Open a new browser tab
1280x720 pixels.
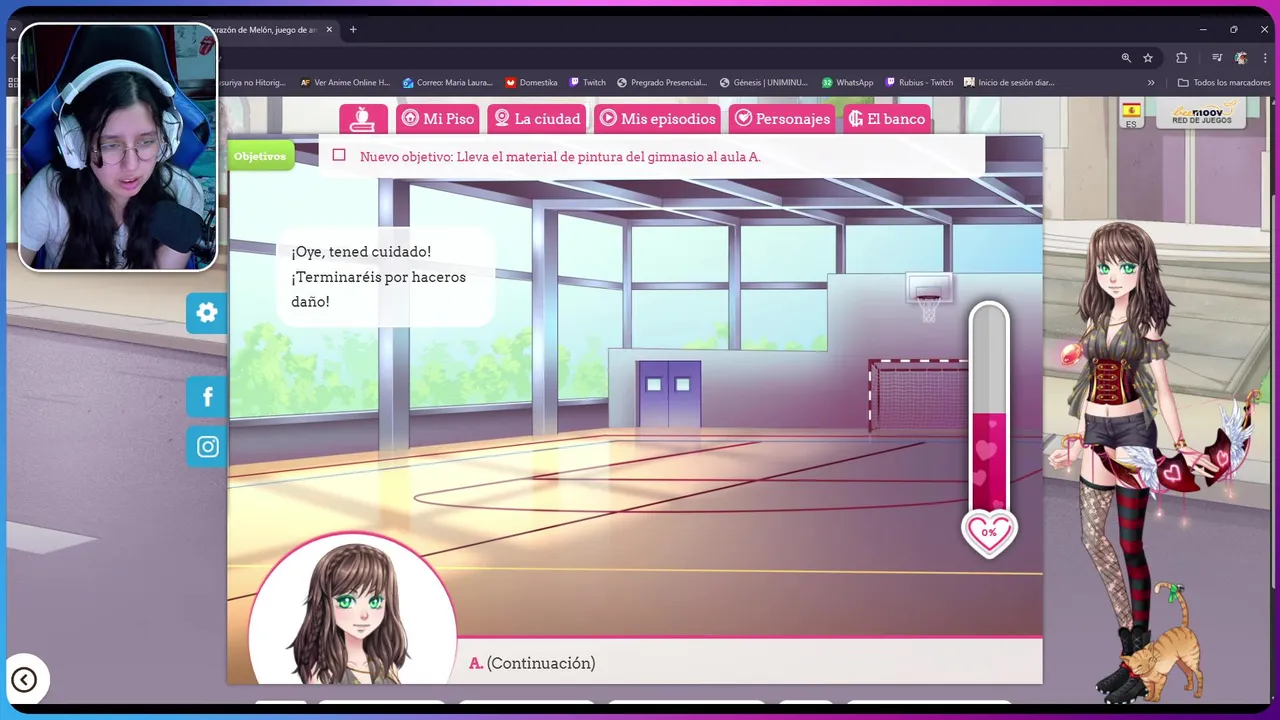tap(353, 30)
